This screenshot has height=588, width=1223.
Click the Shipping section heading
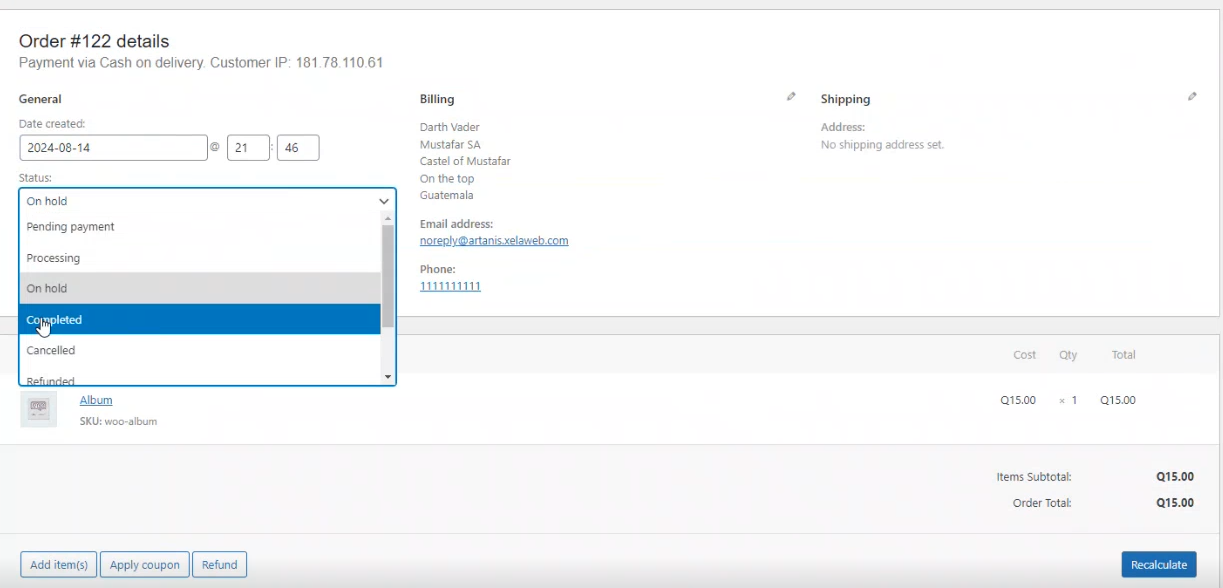tap(845, 99)
